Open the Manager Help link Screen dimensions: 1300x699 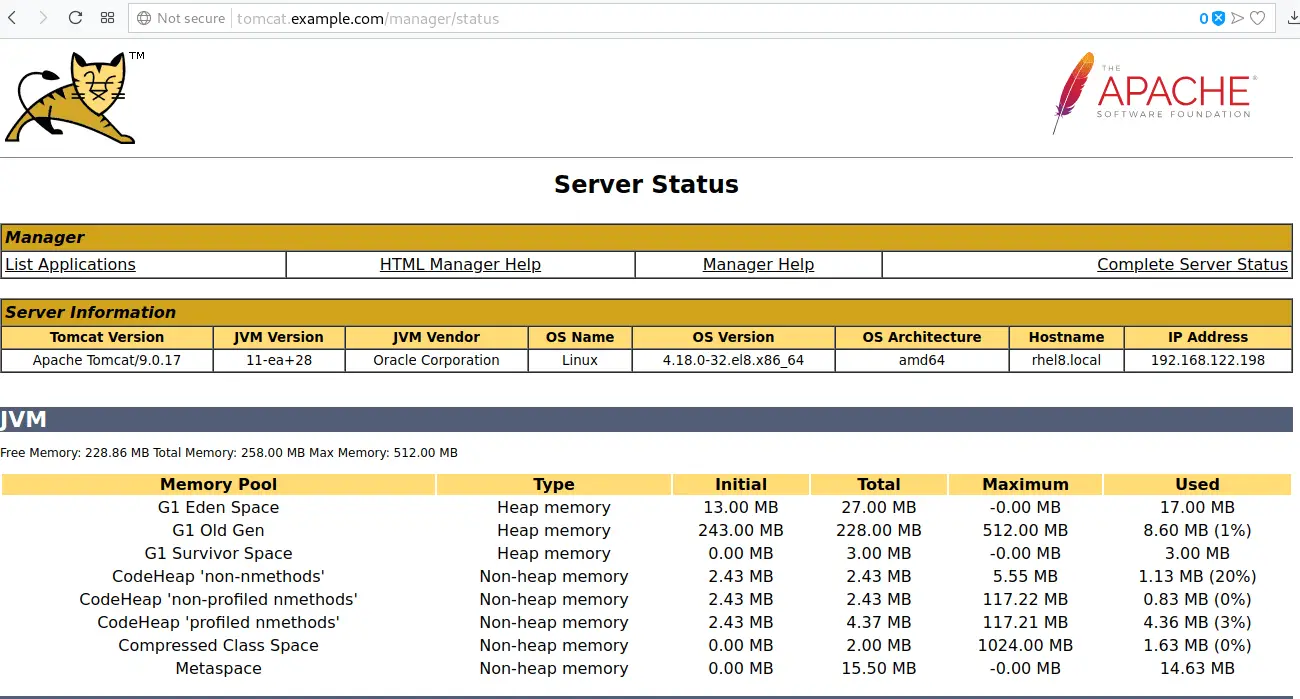click(758, 264)
